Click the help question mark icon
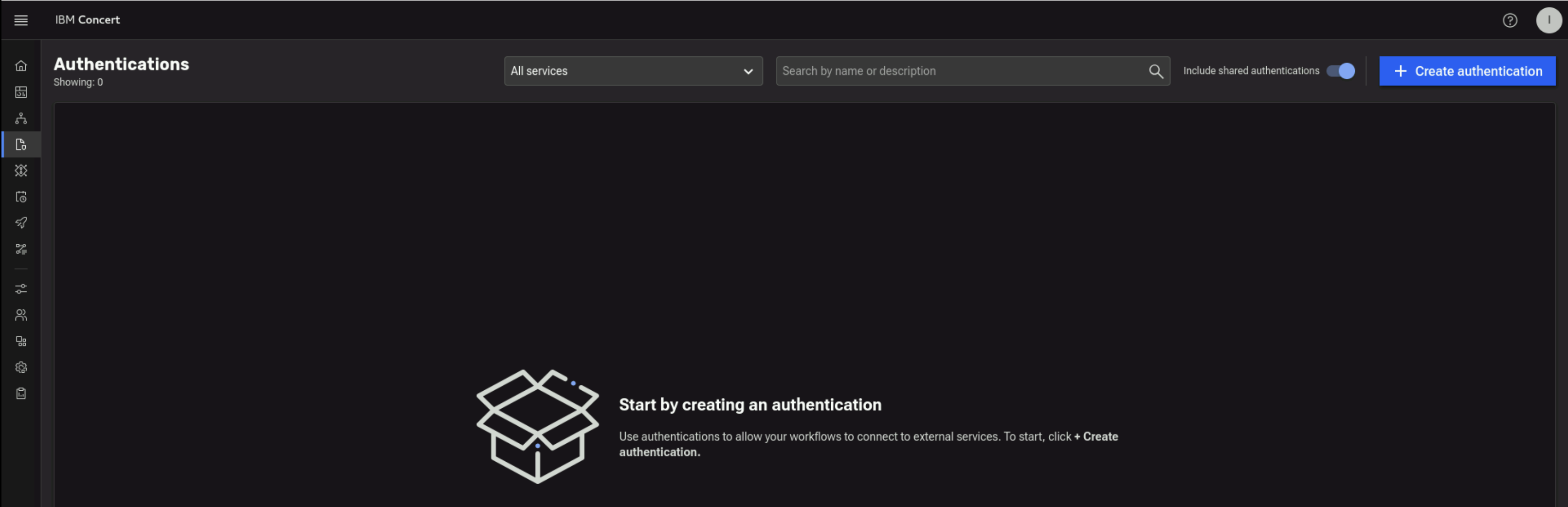 click(x=1510, y=20)
